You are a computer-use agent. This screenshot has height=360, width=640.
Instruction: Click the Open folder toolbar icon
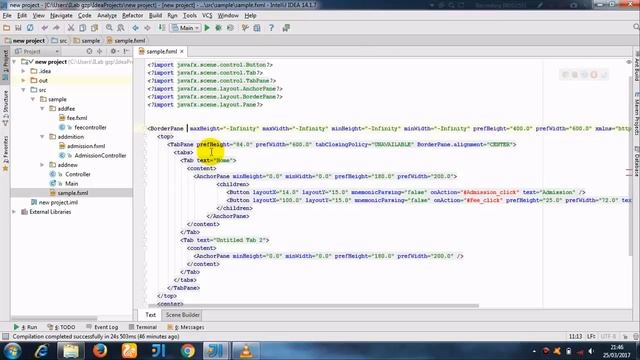pyautogui.click(x=7, y=28)
